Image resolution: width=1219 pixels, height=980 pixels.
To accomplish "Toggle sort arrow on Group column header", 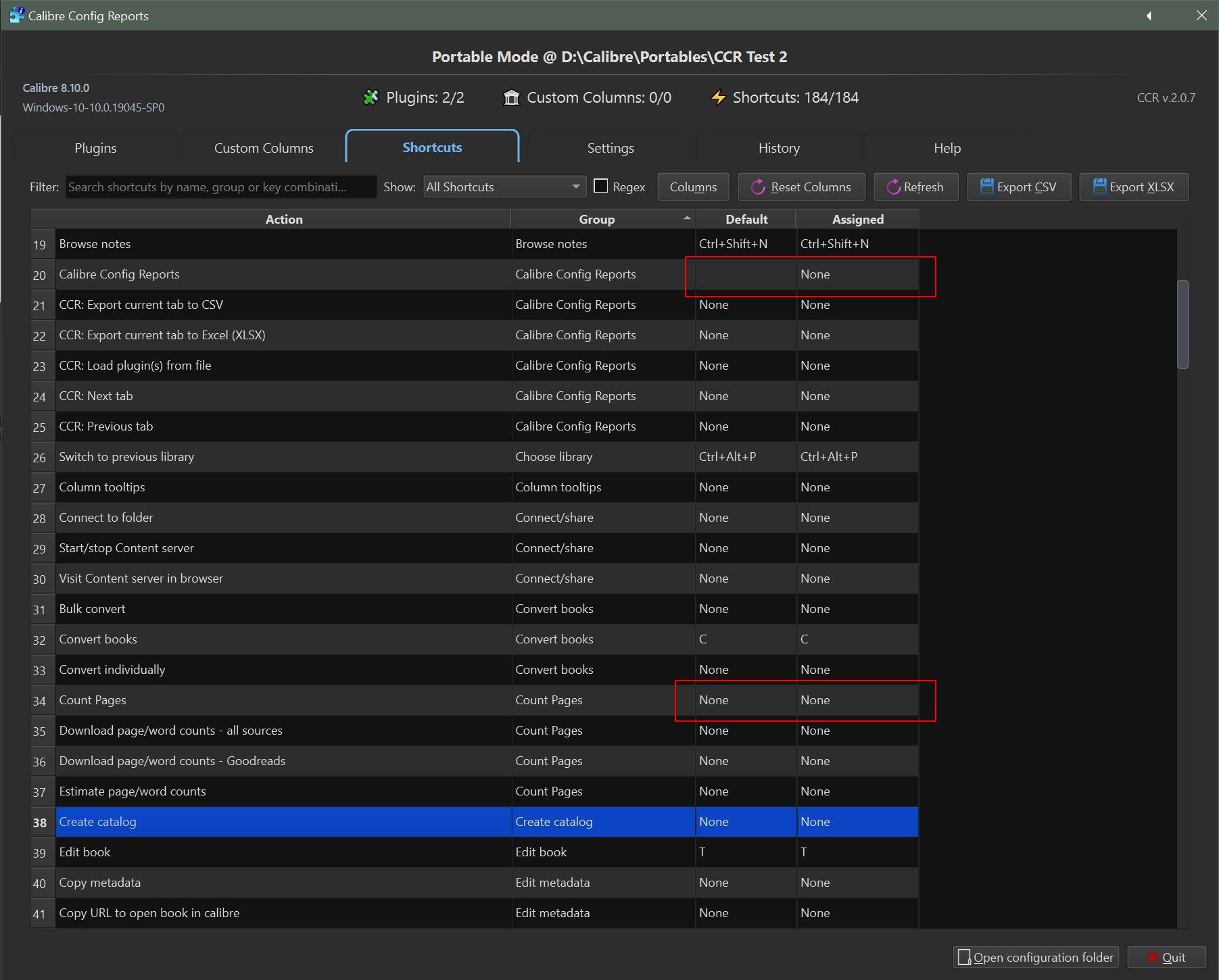I will [687, 218].
